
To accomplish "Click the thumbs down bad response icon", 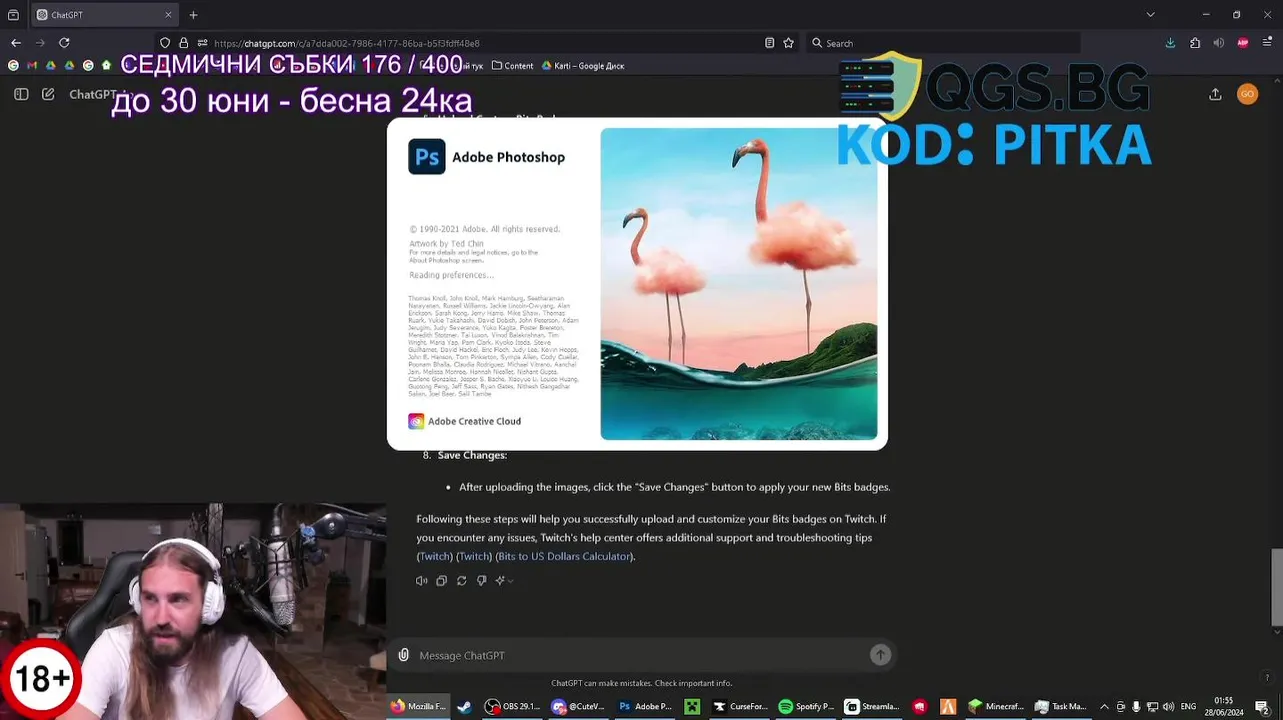I will (x=481, y=581).
